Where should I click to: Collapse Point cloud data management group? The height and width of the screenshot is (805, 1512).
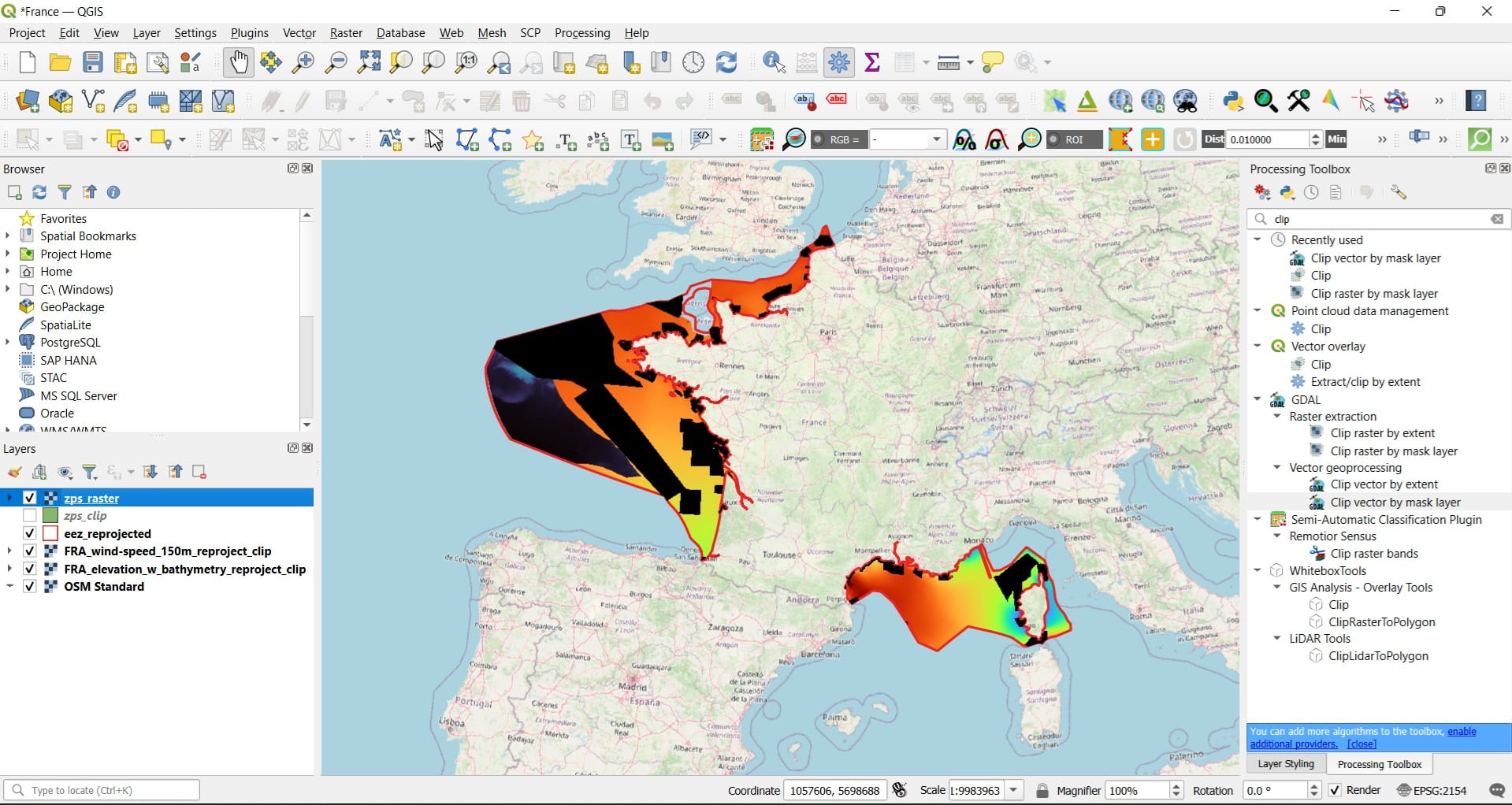coord(1258,310)
